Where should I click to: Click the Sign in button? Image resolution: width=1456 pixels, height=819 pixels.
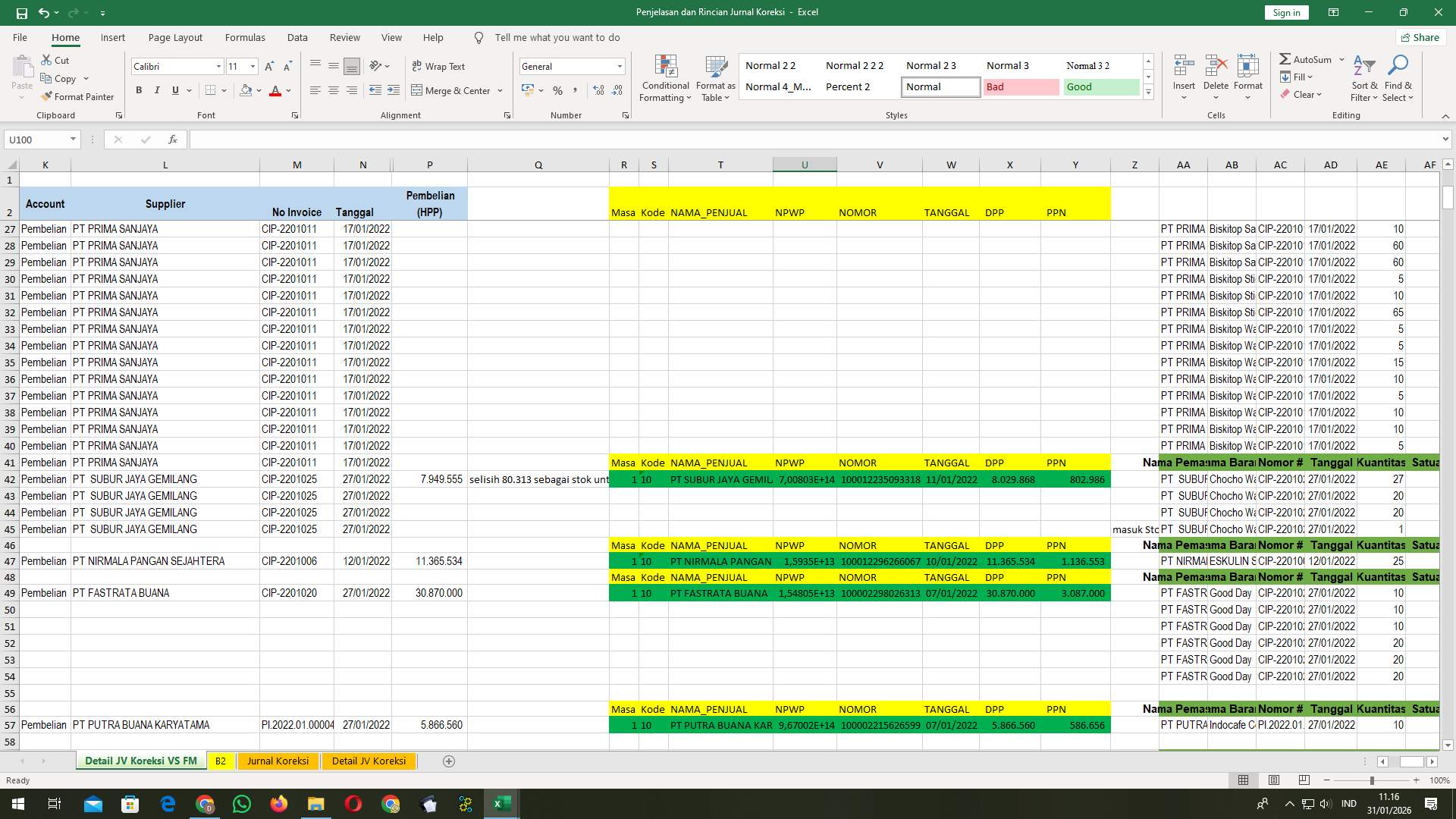[x=1285, y=12]
